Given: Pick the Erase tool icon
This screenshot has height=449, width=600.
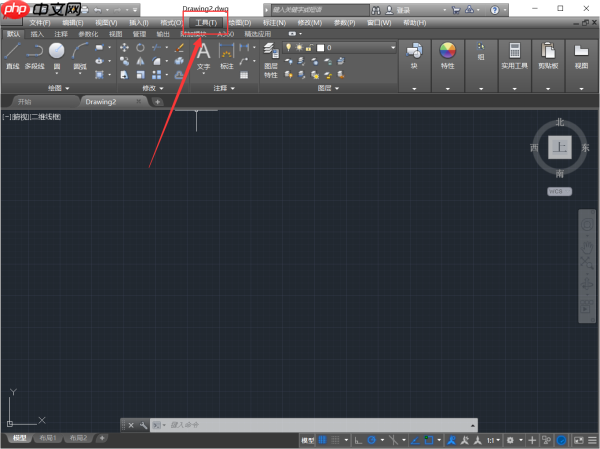Looking at the screenshot, I should point(179,47).
